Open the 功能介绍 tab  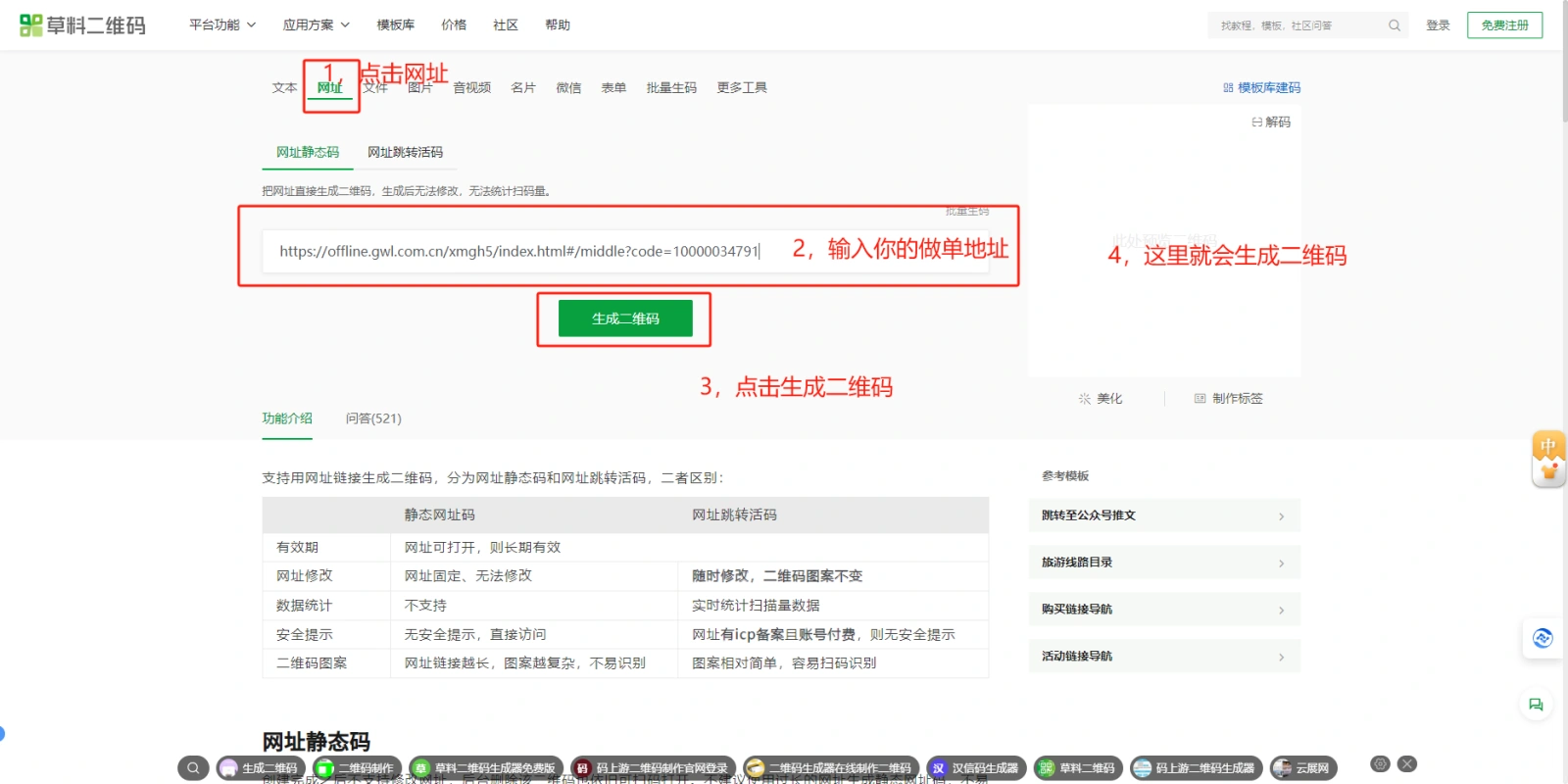click(x=287, y=418)
